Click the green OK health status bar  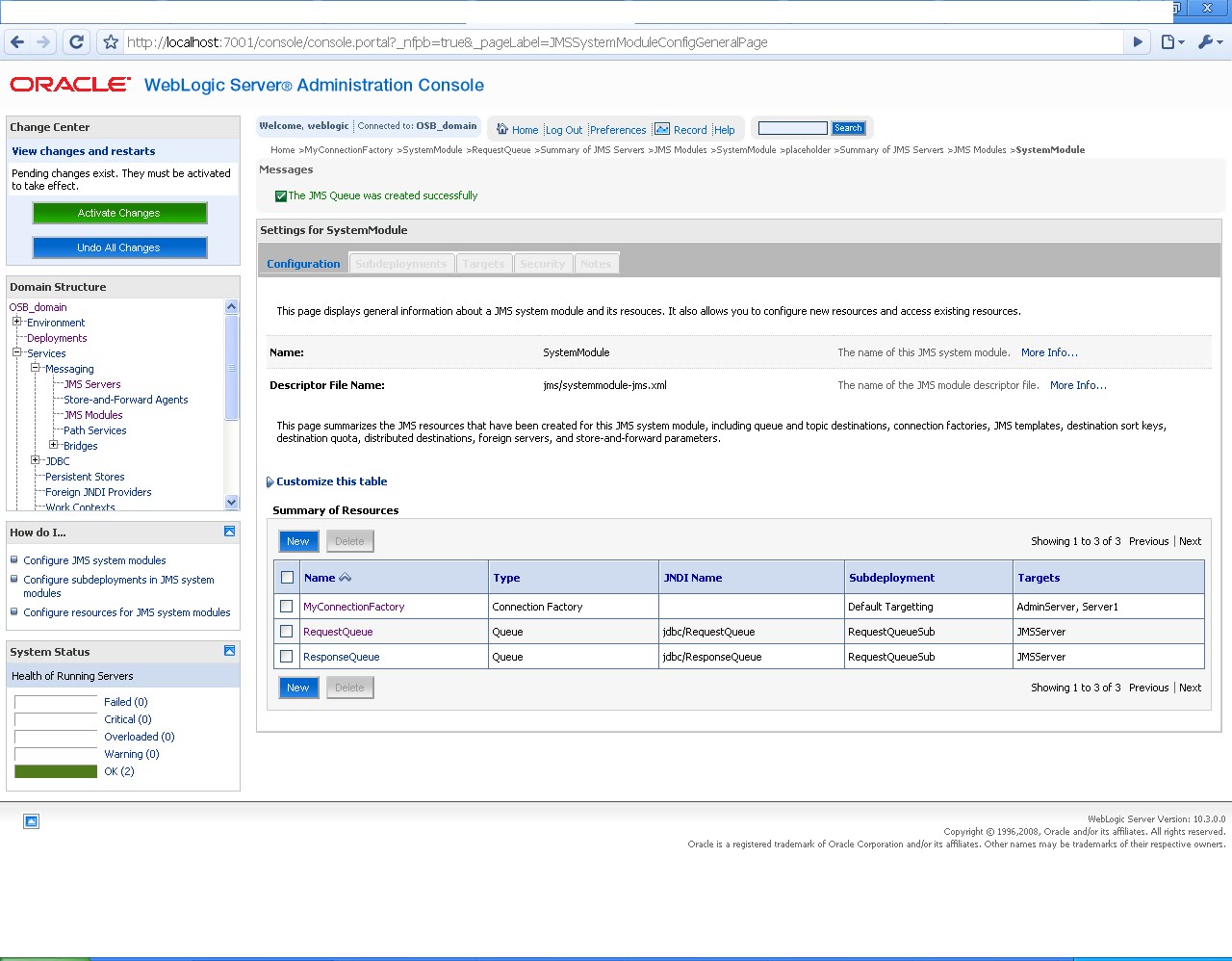click(56, 771)
